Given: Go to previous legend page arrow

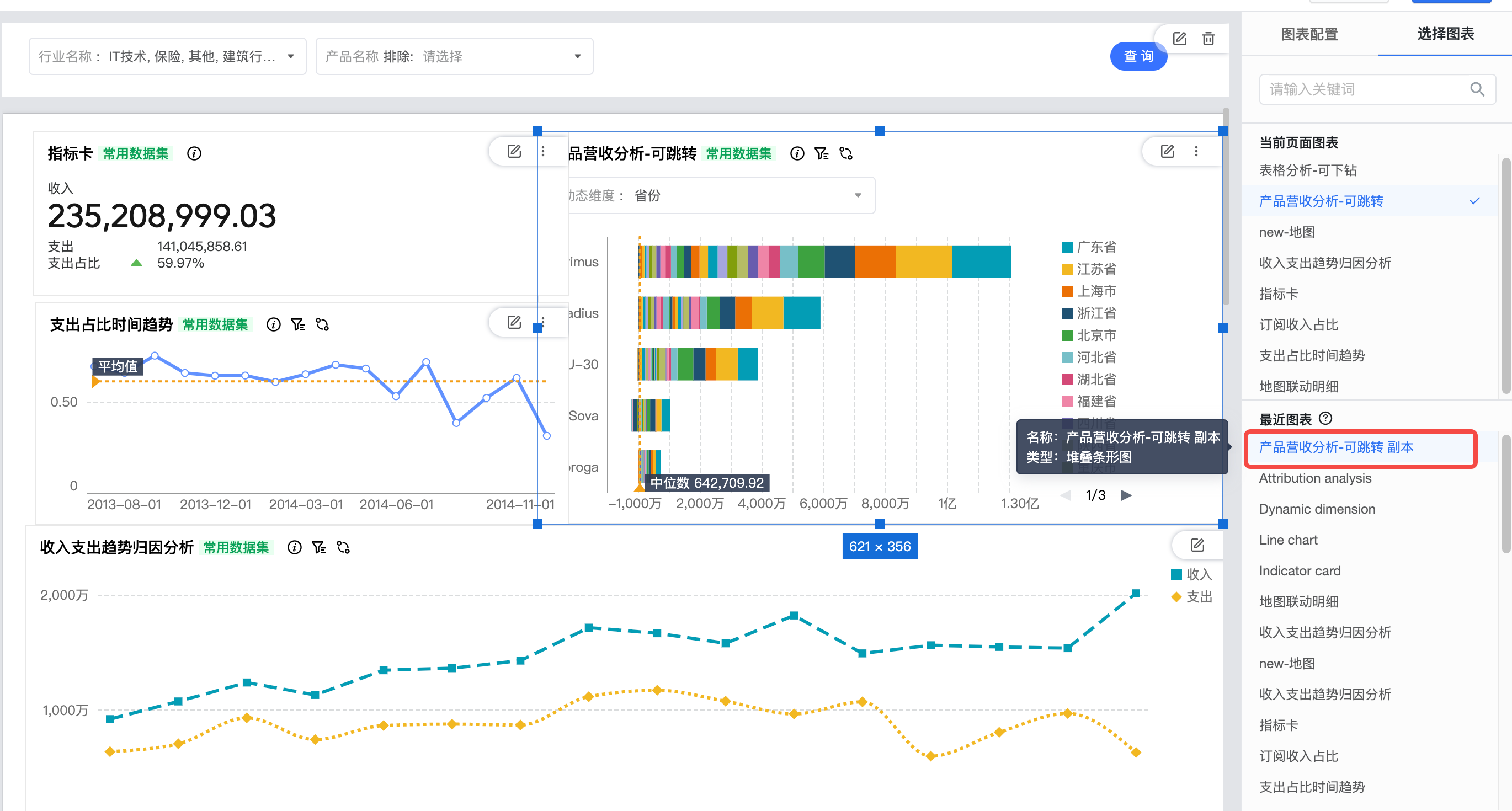Looking at the screenshot, I should coord(1066,495).
